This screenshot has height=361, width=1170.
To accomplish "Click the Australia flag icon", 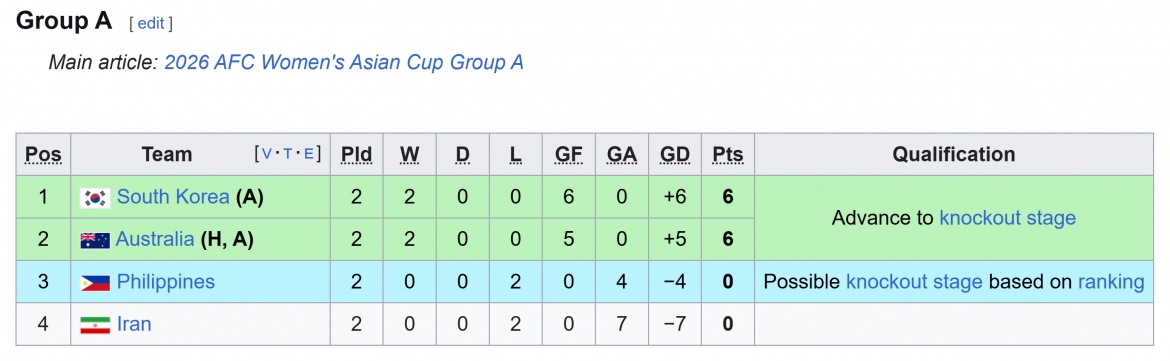I will [95, 240].
